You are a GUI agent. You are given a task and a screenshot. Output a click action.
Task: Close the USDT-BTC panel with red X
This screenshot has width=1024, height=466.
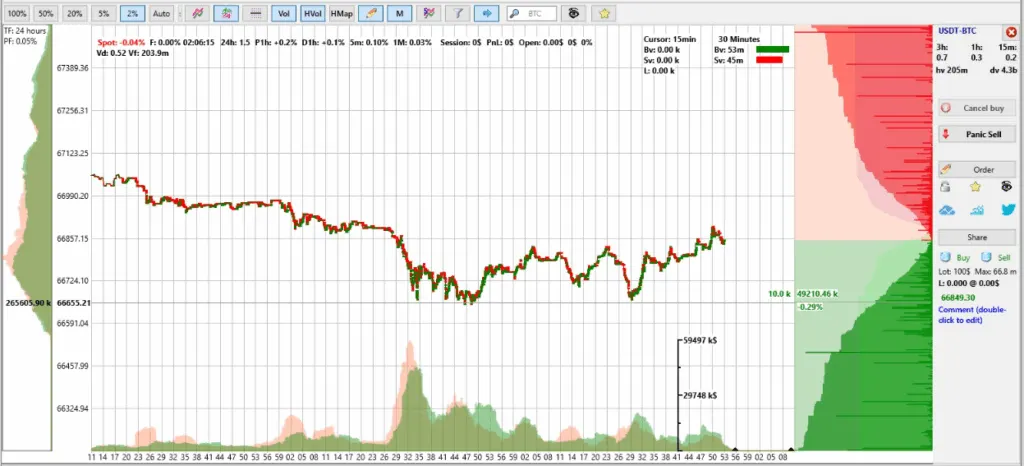[1011, 31]
